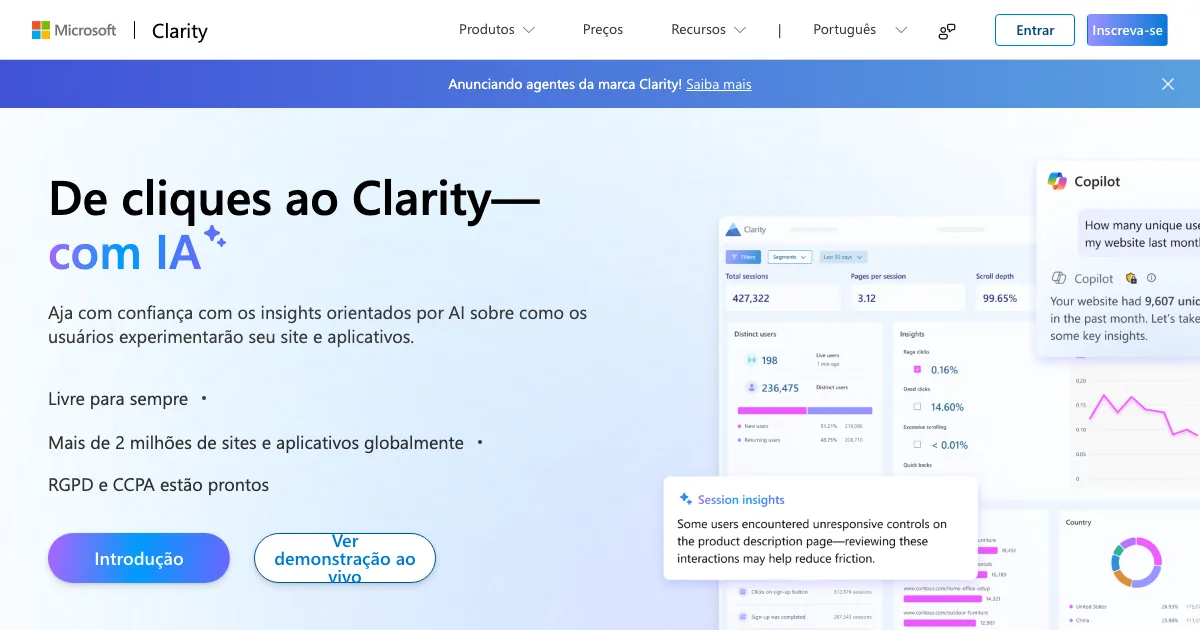Toggle the Rage clicks checkbox
The height and width of the screenshot is (630, 1200).
point(917,369)
